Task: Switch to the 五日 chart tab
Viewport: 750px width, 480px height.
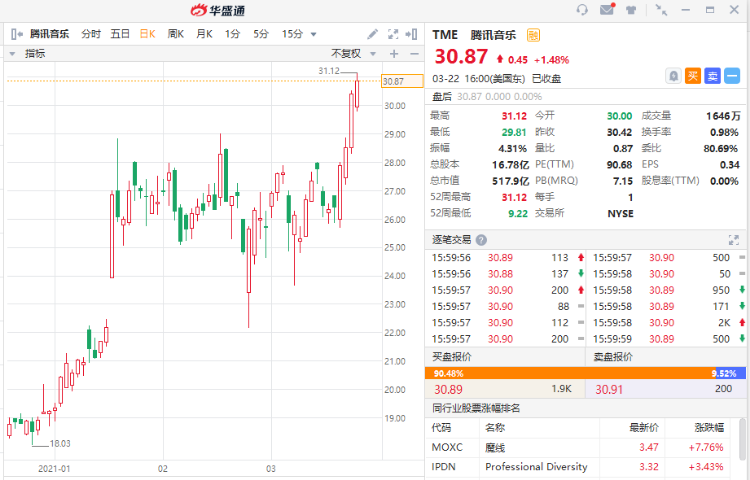Action: tap(120, 34)
